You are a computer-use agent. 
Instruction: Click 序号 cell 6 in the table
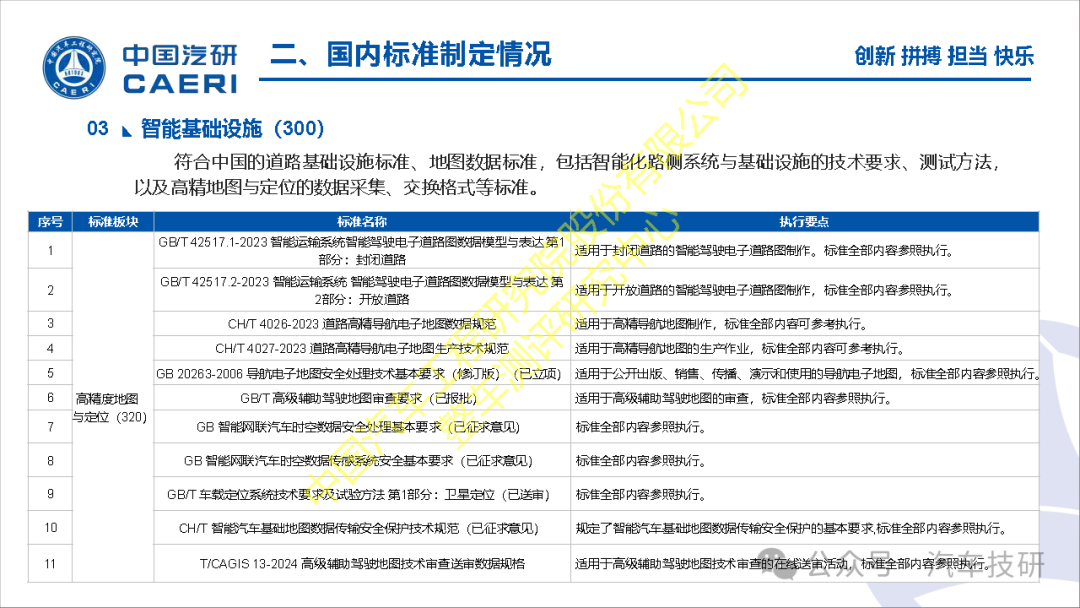(50, 398)
